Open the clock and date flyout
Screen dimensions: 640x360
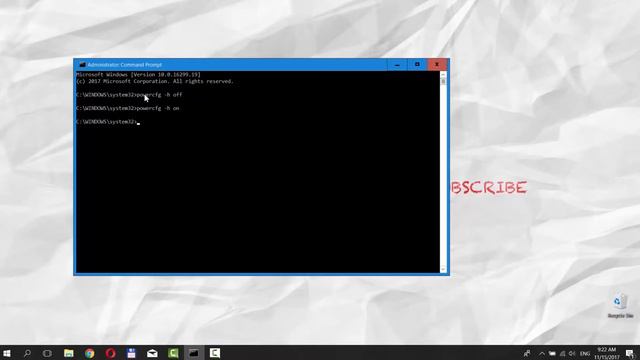(x=607, y=353)
